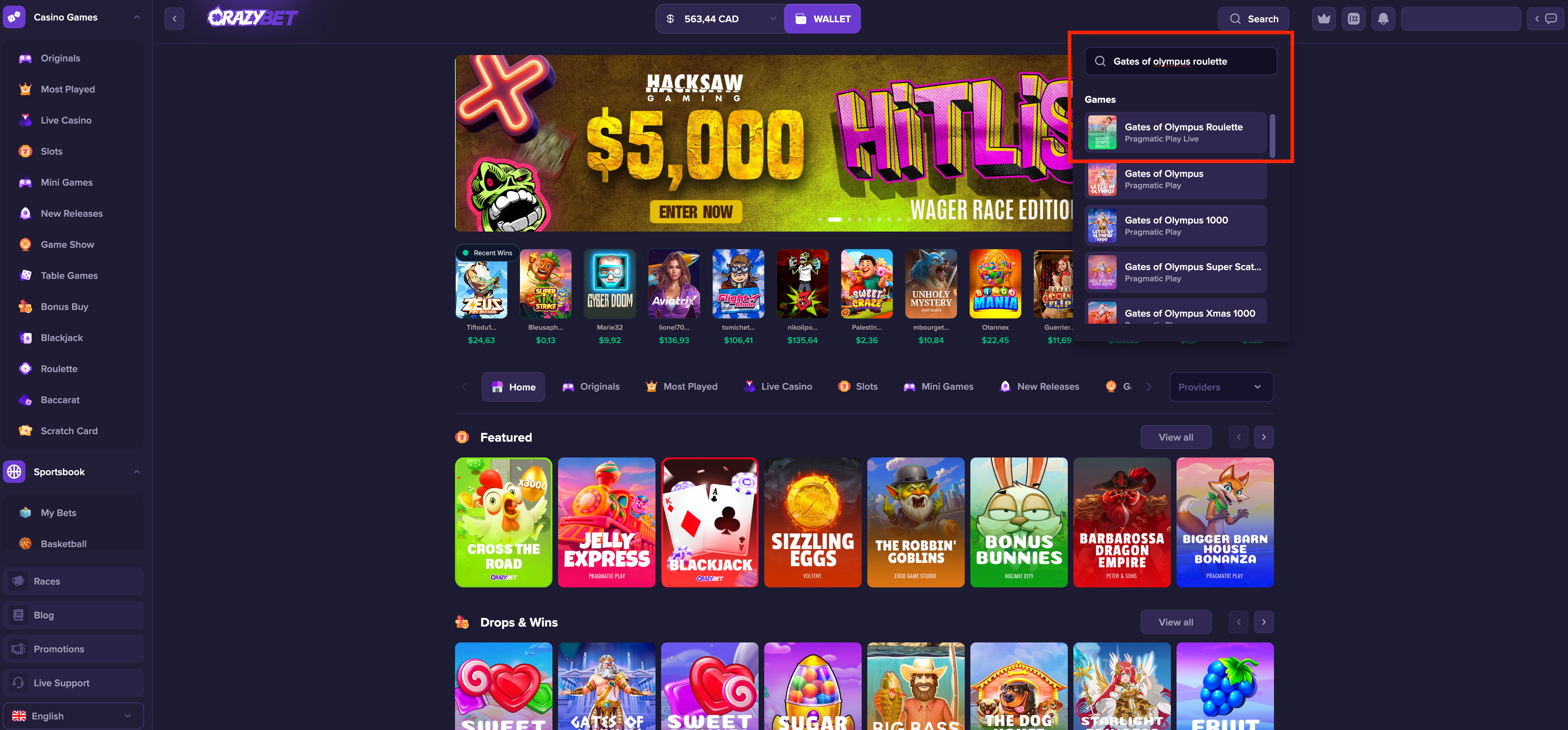Show previous Drops & Wins arrow

[1238, 622]
